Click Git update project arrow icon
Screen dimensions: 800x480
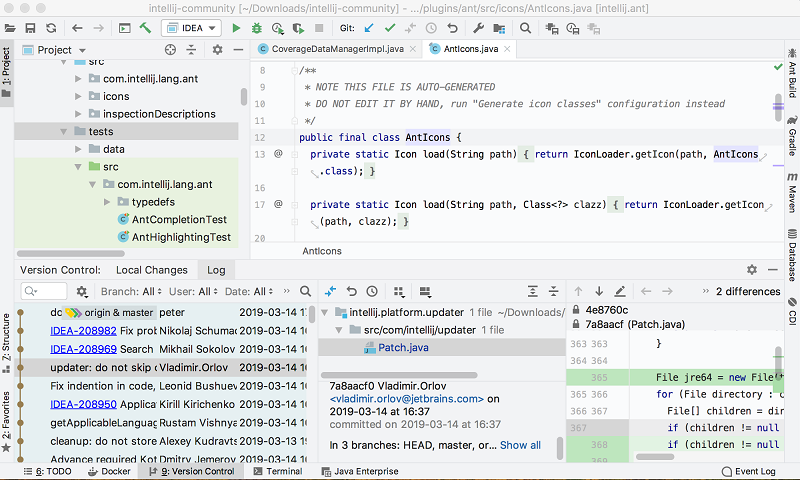tap(370, 28)
